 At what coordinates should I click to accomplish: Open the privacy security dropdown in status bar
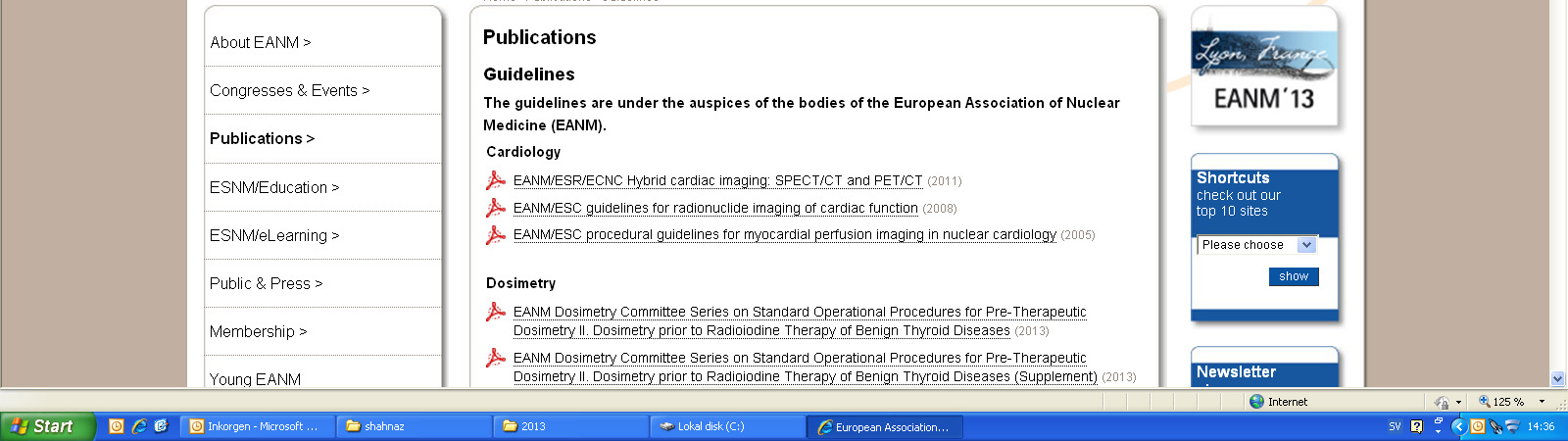(1458, 402)
